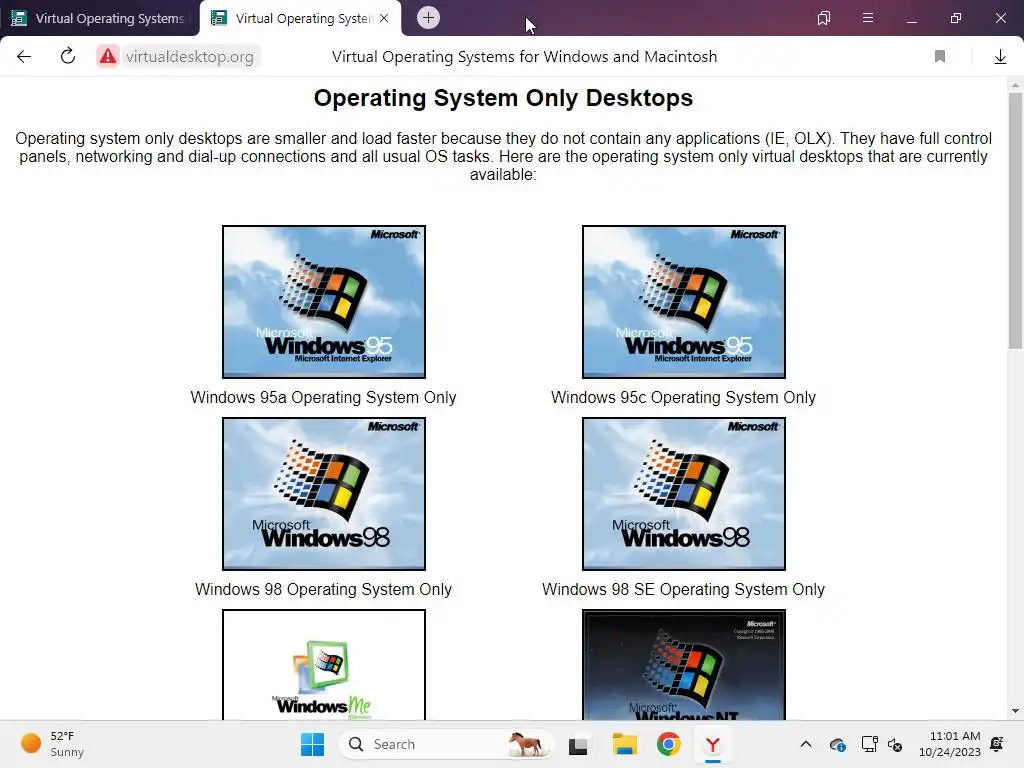Open the Windows 98 SE desktop thumbnail
Viewport: 1024px width, 768px height.
(x=684, y=494)
